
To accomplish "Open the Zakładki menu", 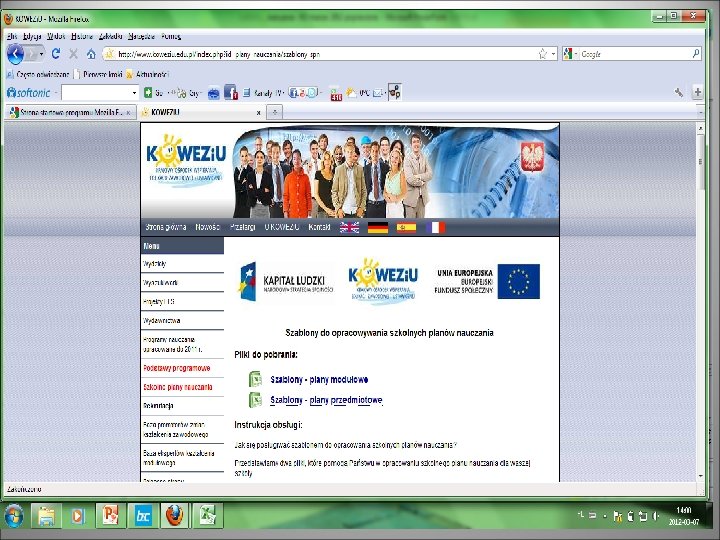I will click(x=111, y=36).
